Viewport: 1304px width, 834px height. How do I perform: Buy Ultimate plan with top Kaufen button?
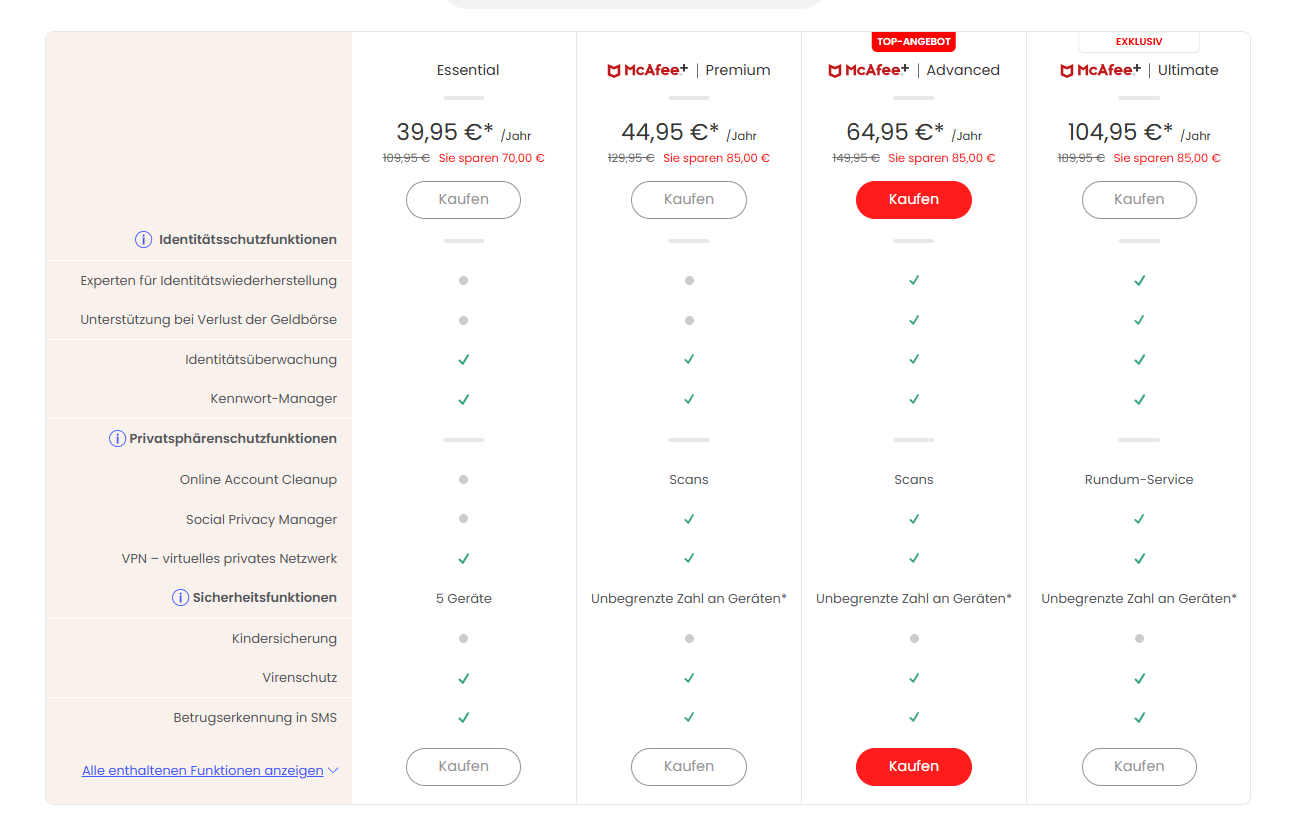(1139, 200)
